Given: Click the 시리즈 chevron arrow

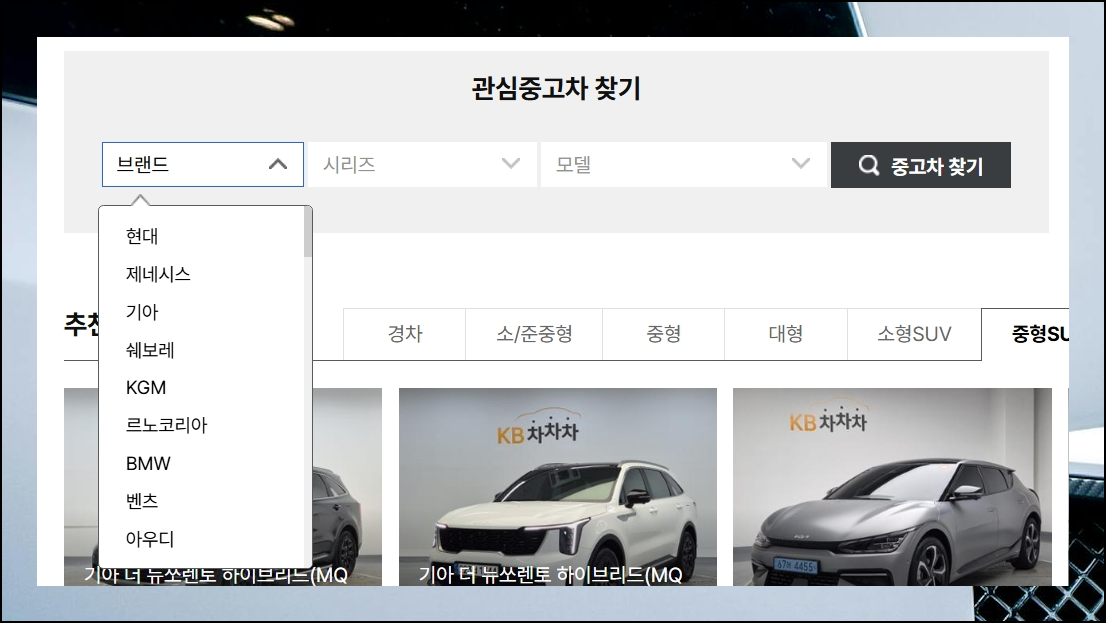Looking at the screenshot, I should pyautogui.click(x=511, y=164).
